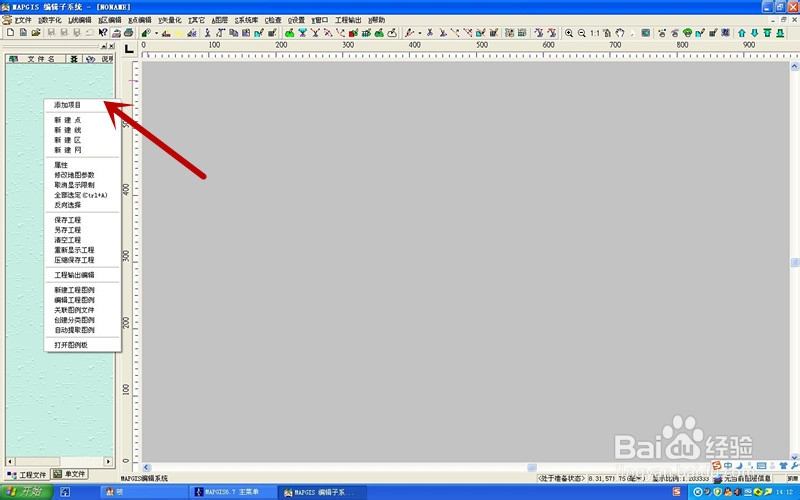Click canvas vertical scrollbar up arrow
Viewport: 800px width, 500px height.
[794, 66]
